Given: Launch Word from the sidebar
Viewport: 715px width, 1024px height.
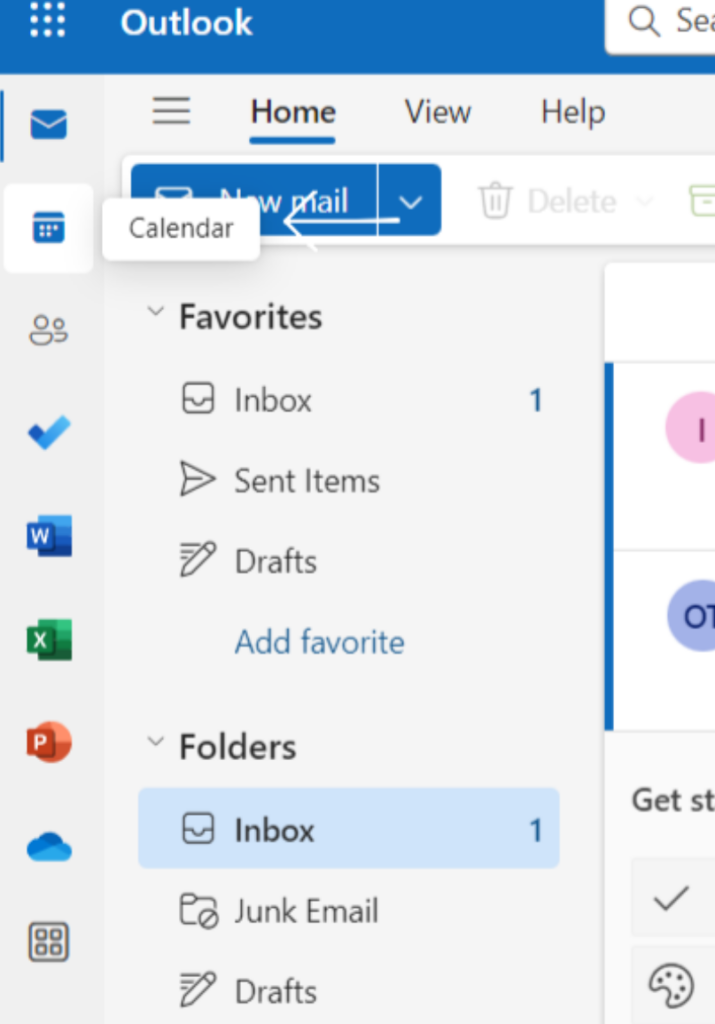Looking at the screenshot, I should tap(49, 536).
